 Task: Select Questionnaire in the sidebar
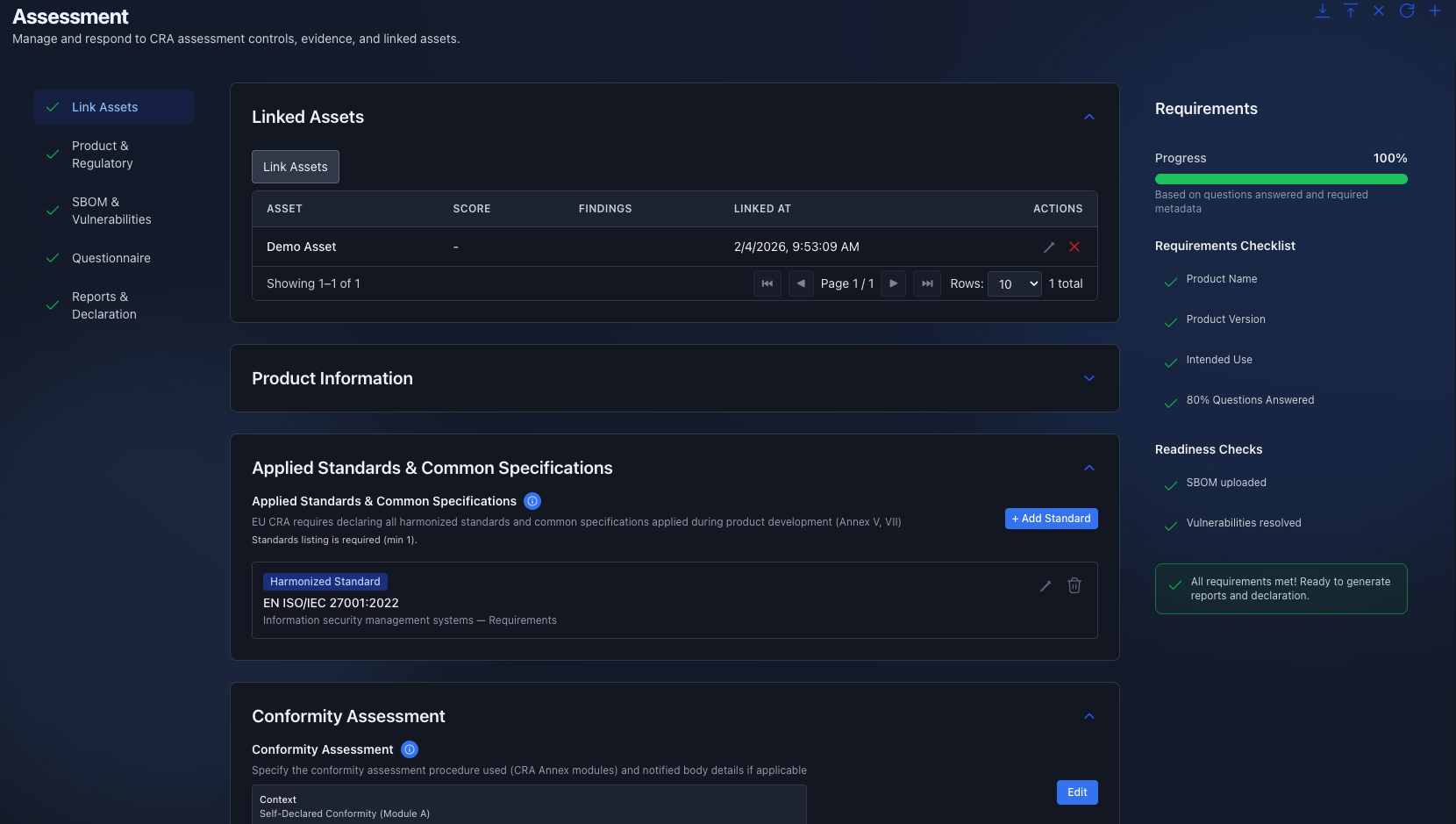click(x=111, y=258)
